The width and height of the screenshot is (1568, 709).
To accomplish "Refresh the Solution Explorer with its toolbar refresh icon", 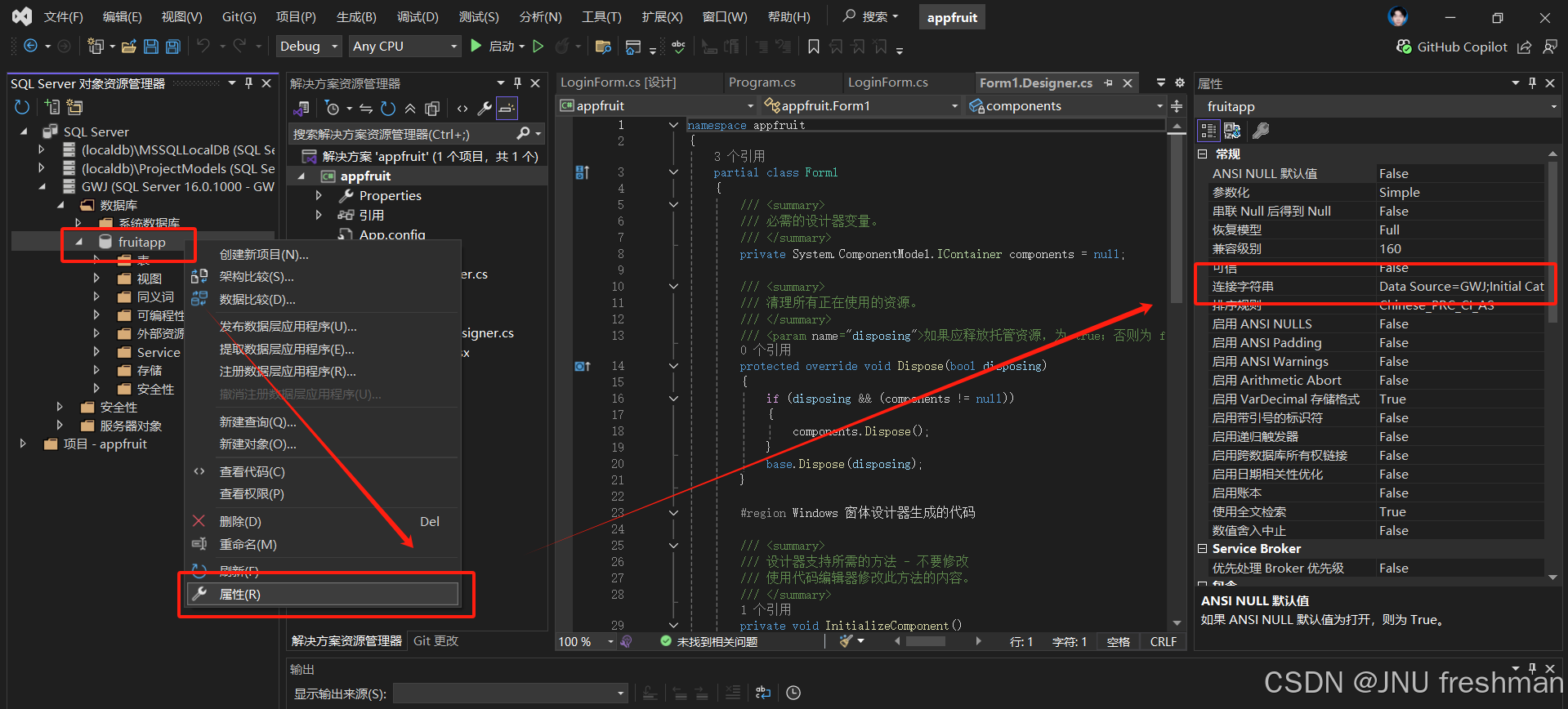I will pos(388,108).
